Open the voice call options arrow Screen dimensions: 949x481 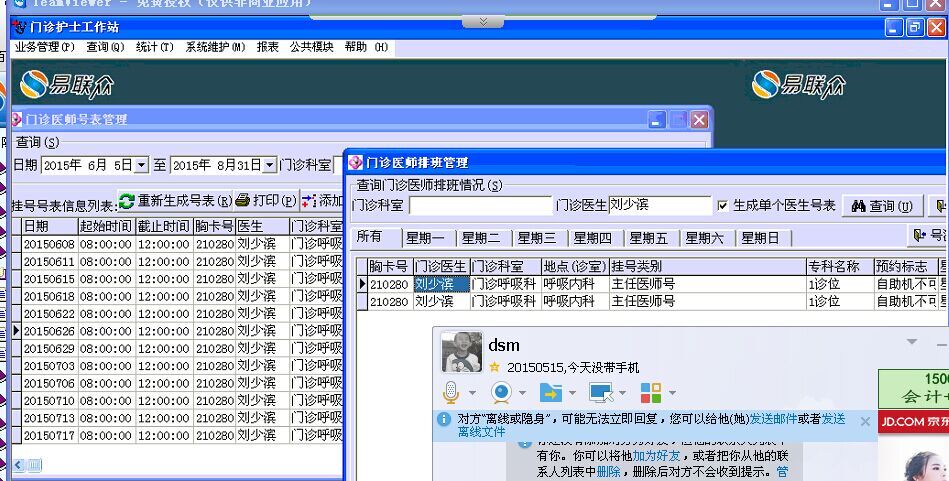(472, 393)
